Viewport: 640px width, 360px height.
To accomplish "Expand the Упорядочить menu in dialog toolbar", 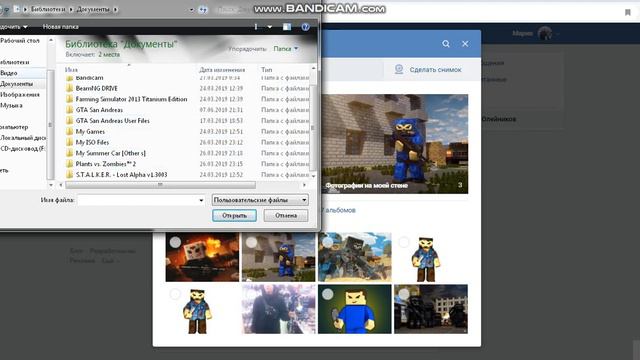I will [x=13, y=27].
